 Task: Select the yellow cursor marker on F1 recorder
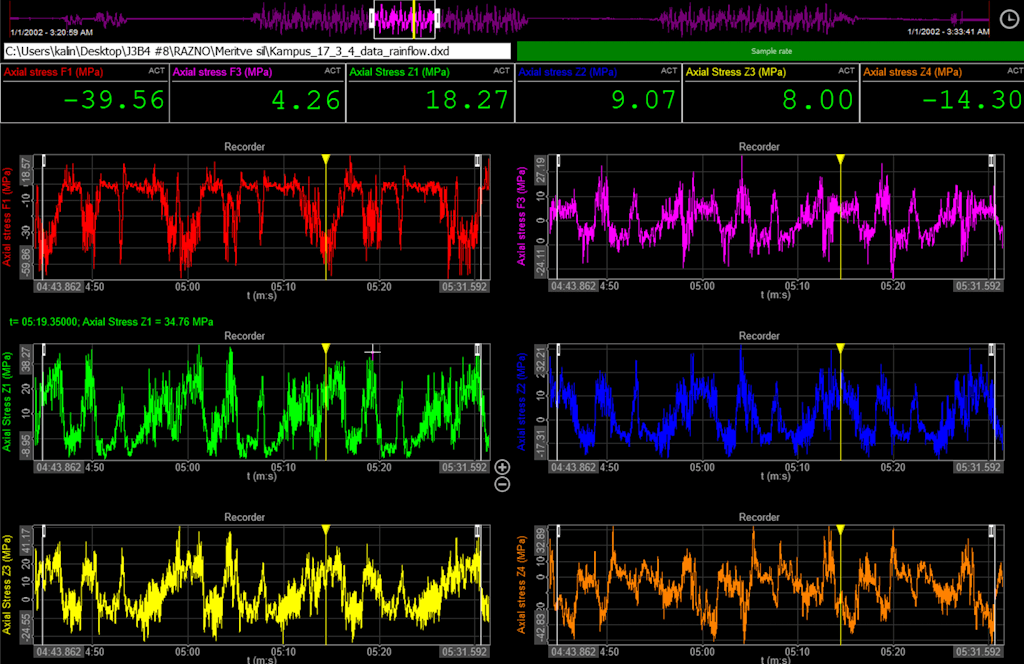point(325,159)
